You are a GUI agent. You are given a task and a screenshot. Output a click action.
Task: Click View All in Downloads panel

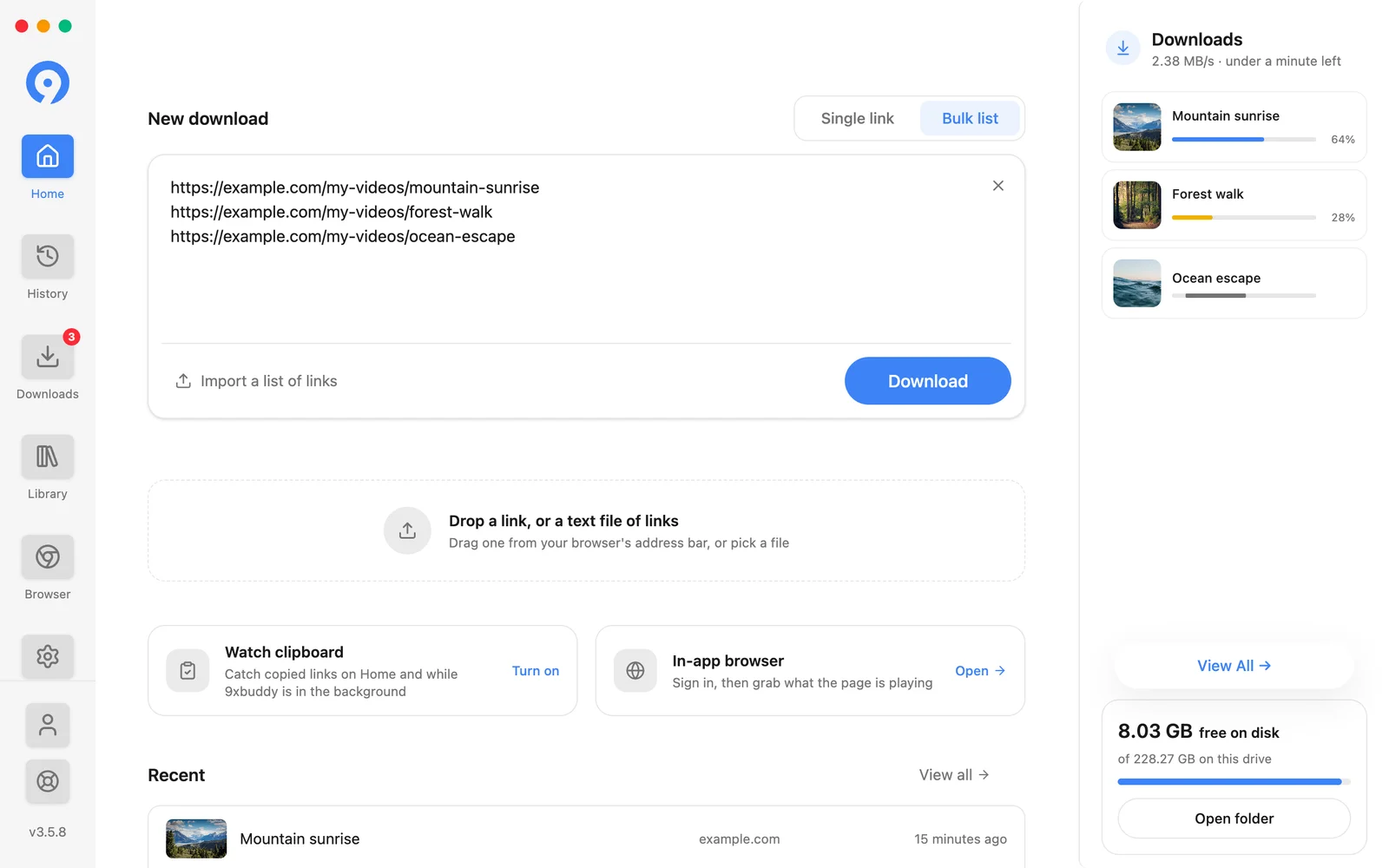coord(1234,666)
